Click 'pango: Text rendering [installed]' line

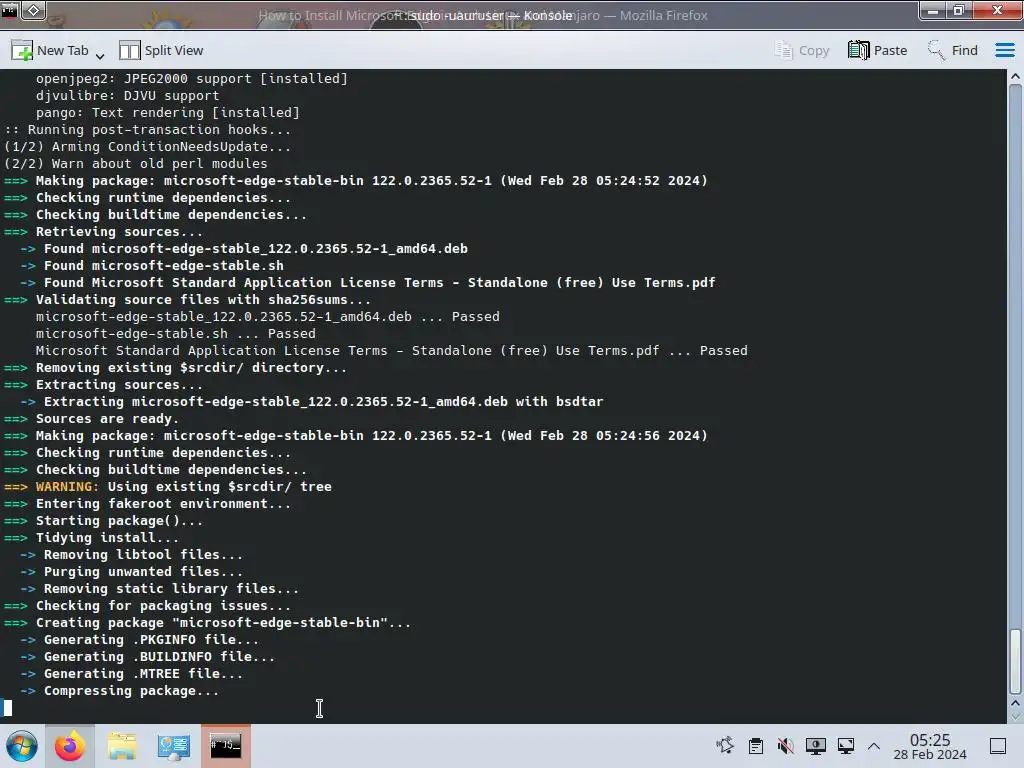tap(168, 112)
